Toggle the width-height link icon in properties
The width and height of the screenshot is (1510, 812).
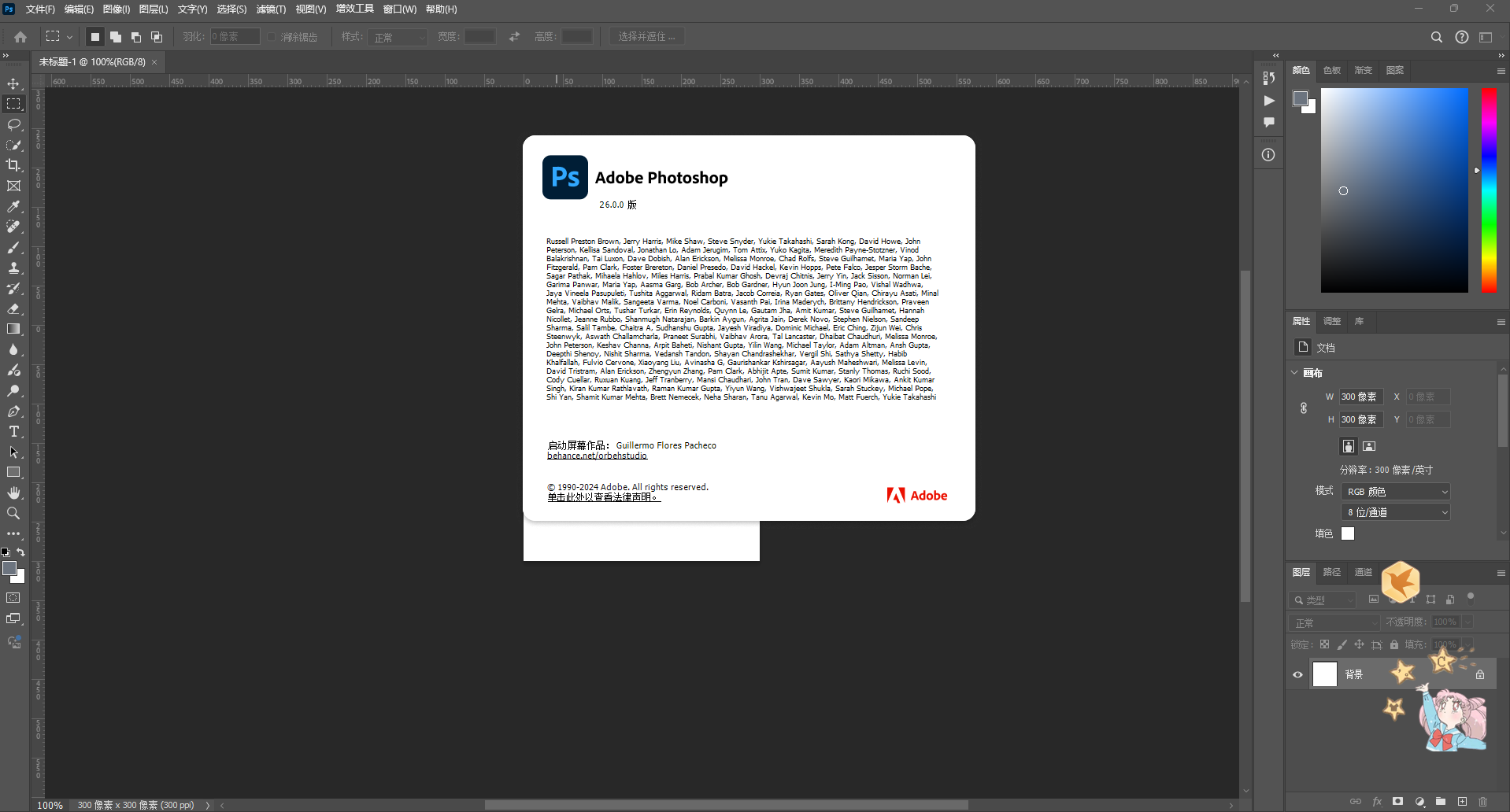pos(1304,408)
